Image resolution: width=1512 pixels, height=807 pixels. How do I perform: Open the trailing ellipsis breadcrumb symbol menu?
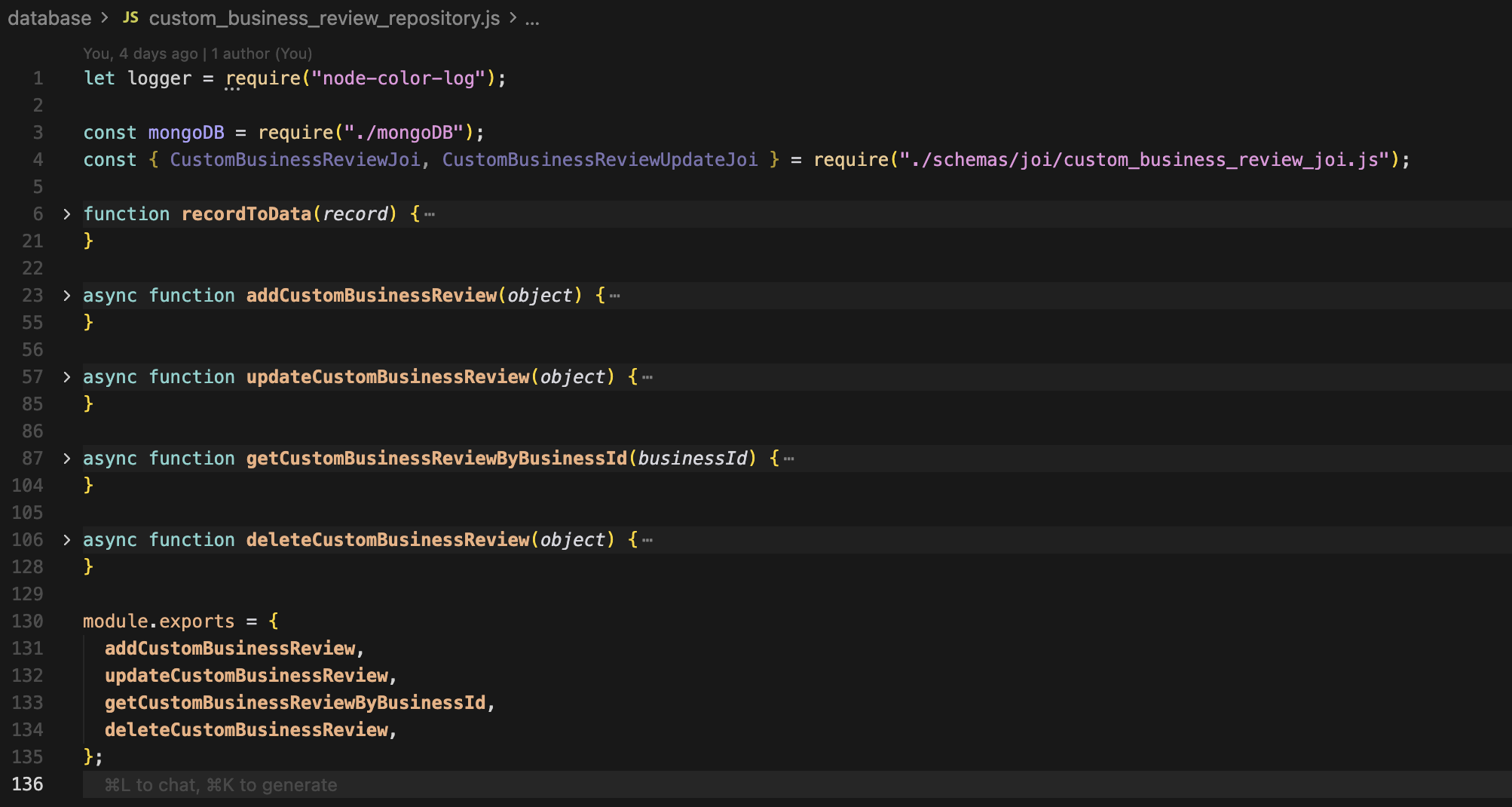click(x=532, y=19)
